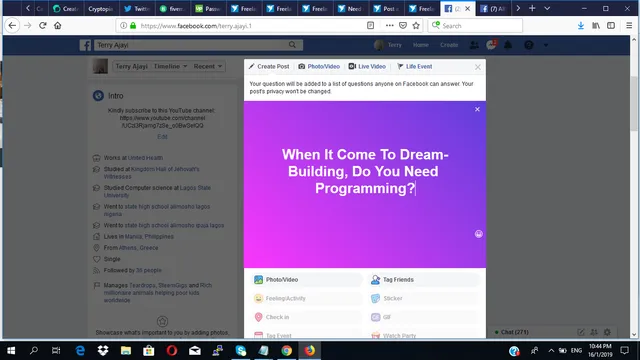
Task: Open a new Firefox tab with plus
Action: point(532,8)
